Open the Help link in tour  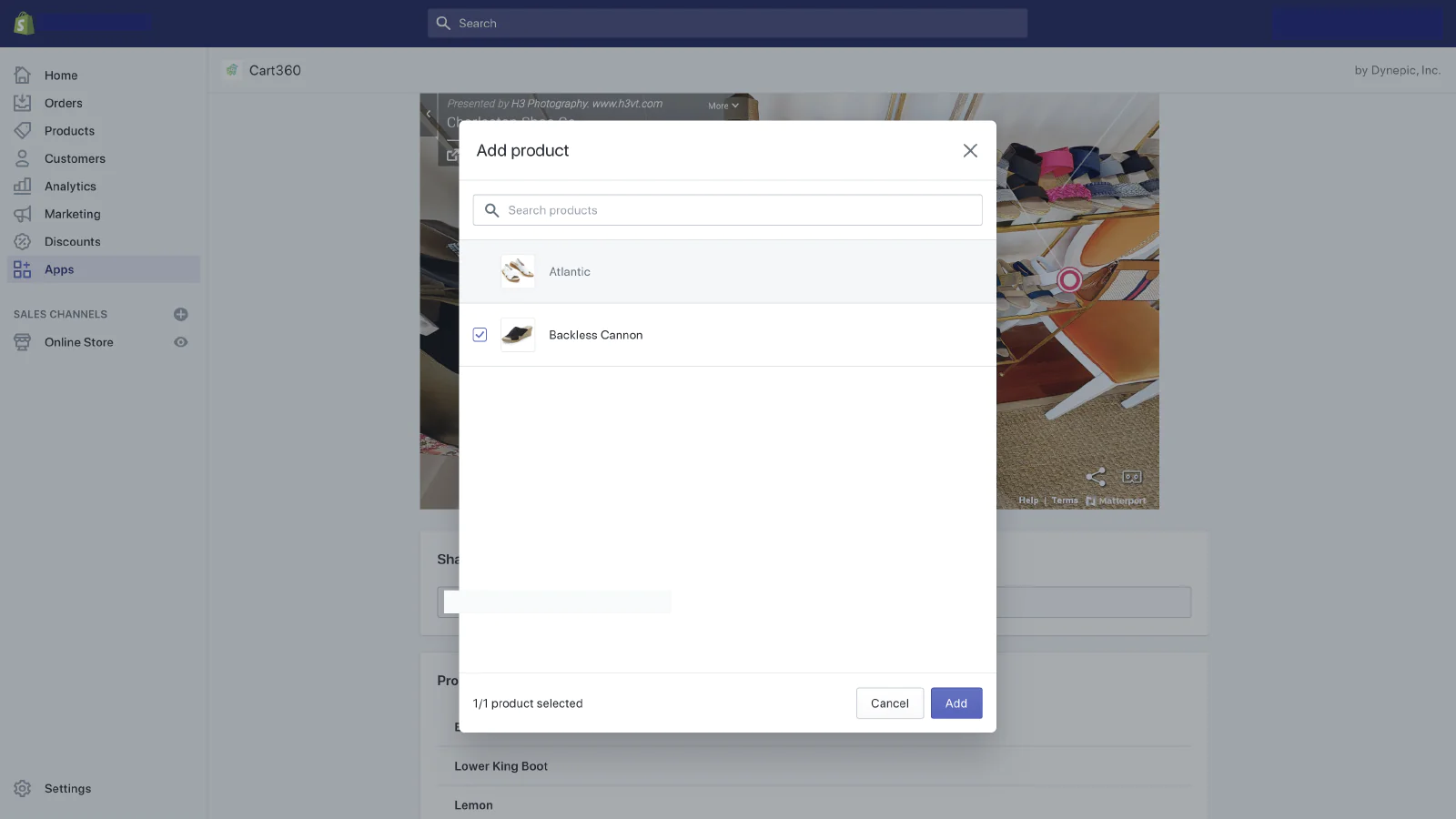click(x=1028, y=500)
